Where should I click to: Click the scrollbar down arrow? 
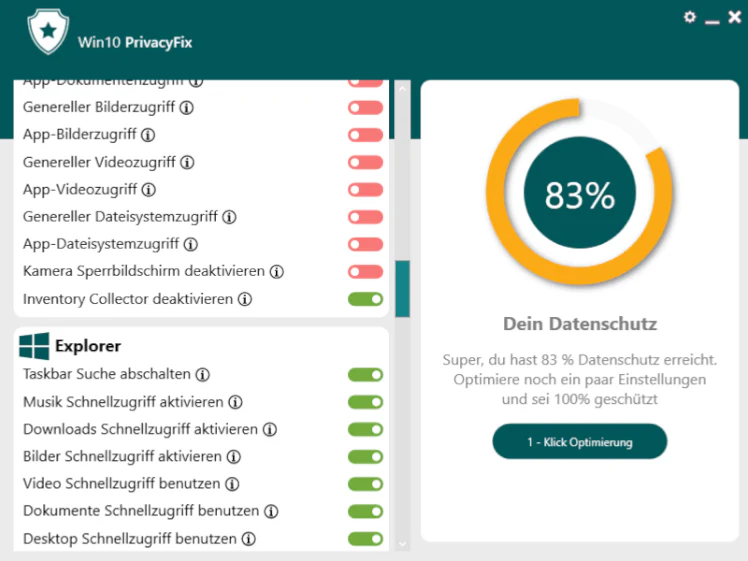(402, 544)
